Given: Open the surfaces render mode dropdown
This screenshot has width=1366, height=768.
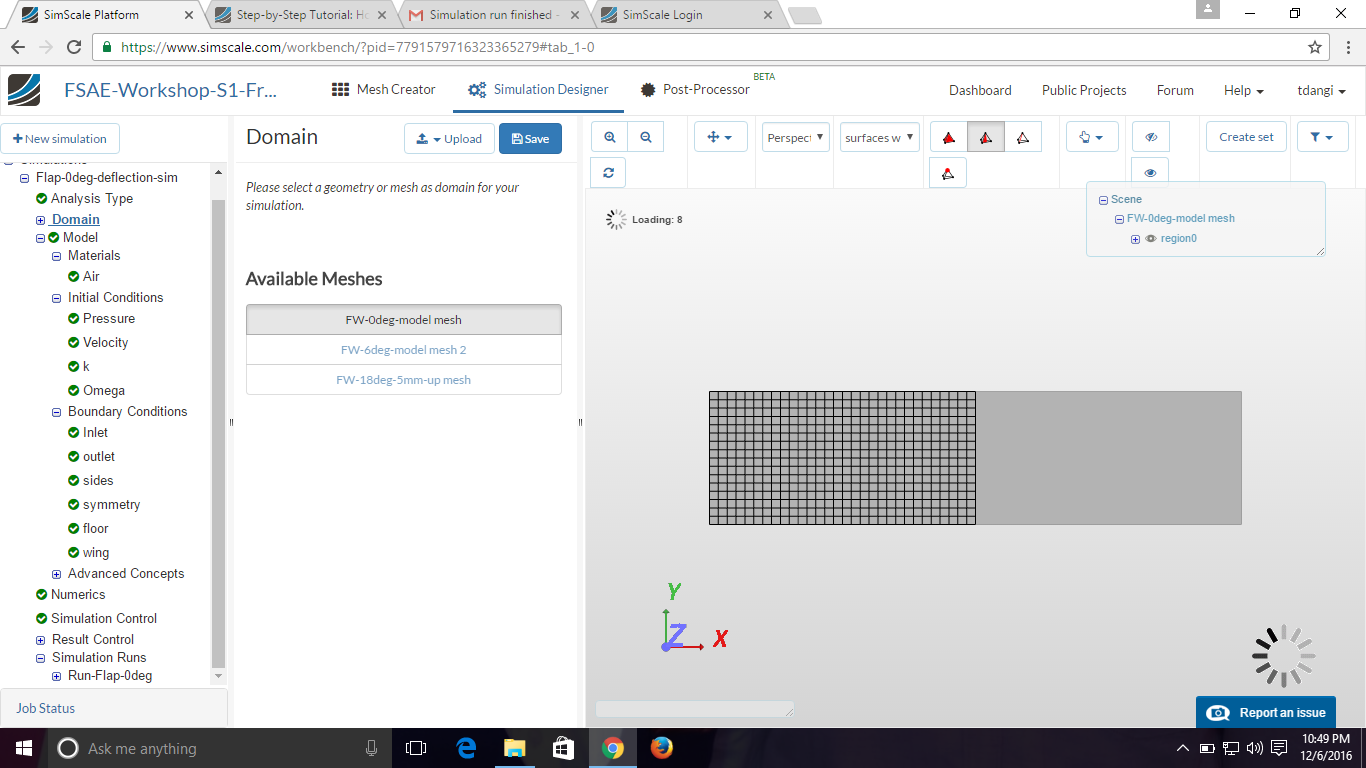Looking at the screenshot, I should click(880, 137).
